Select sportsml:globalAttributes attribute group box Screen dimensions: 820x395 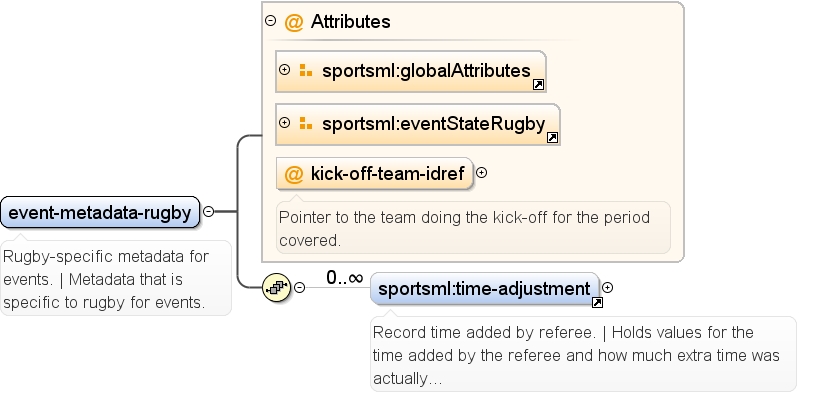click(x=411, y=72)
